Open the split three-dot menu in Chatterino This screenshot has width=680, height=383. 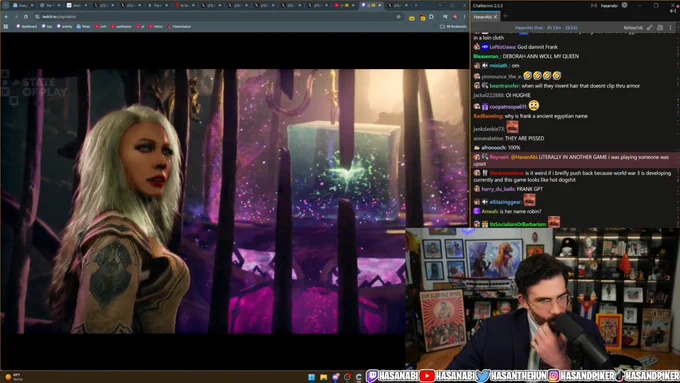point(670,27)
